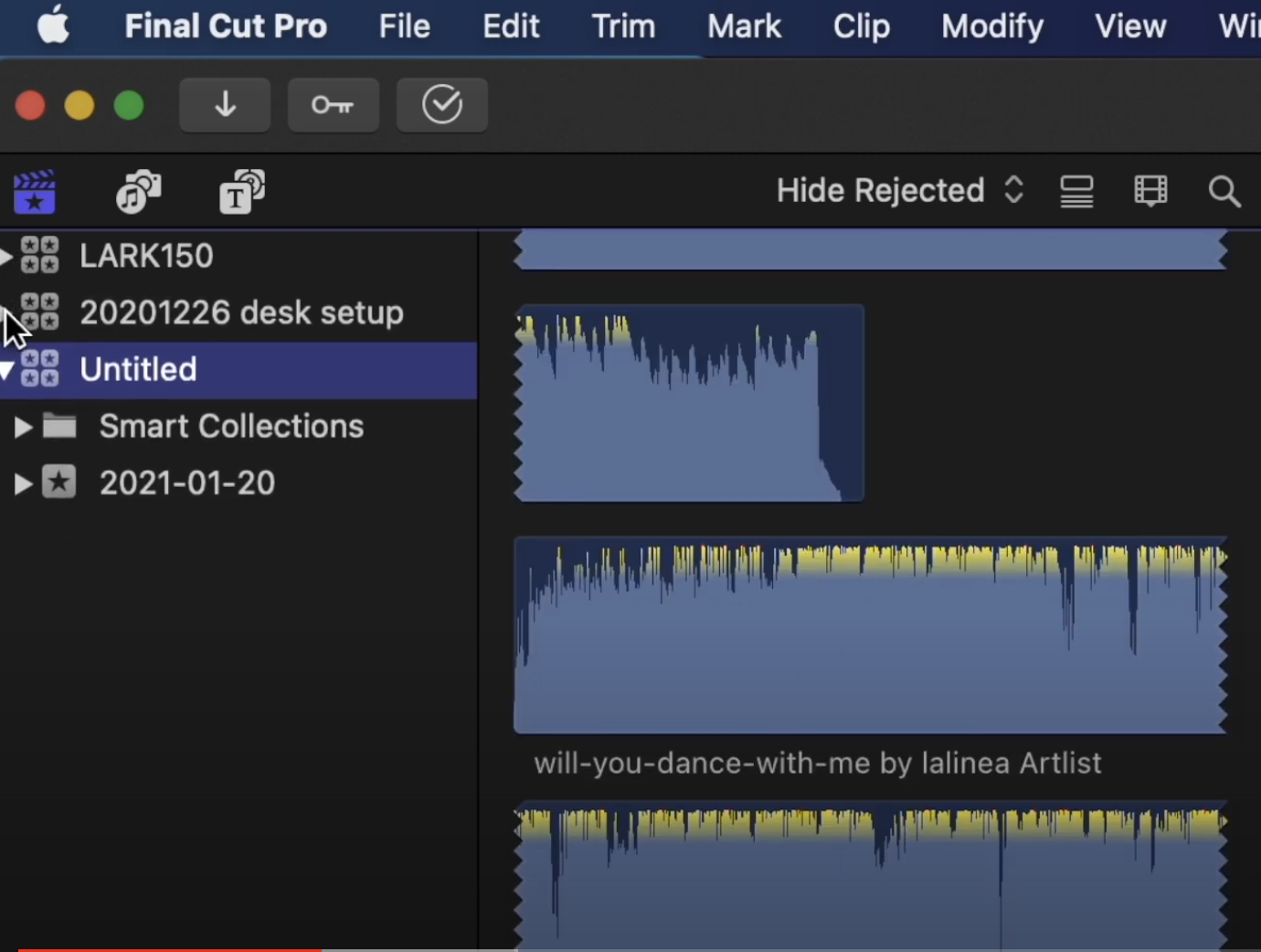Click the green full-screen window button
Viewport: 1261px width, 952px height.
click(129, 105)
